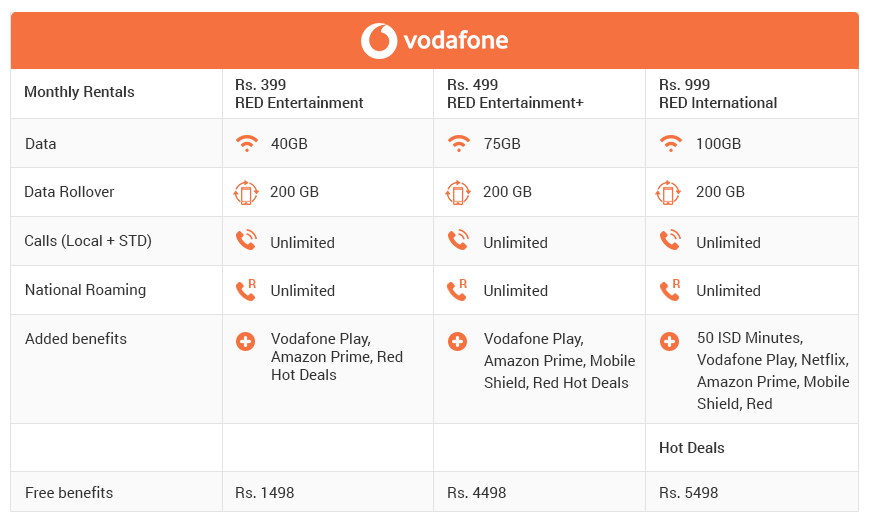Click the roaming phone icon in Rs. 399 column

point(246,290)
